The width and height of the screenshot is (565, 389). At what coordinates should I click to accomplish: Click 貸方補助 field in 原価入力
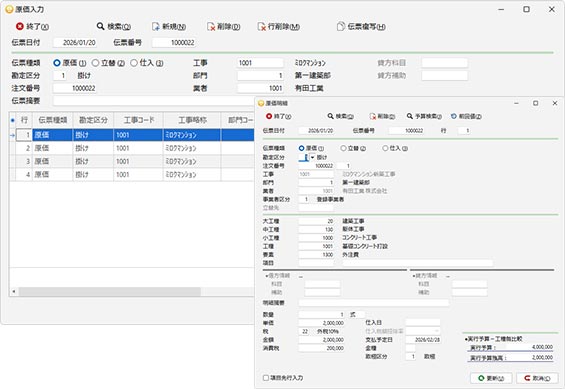pyautogui.click(x=445, y=76)
